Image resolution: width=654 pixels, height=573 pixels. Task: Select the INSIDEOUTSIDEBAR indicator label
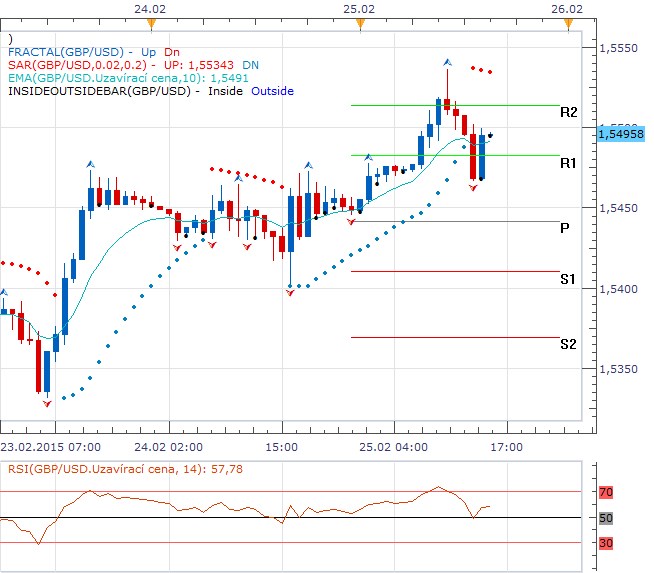(100, 91)
